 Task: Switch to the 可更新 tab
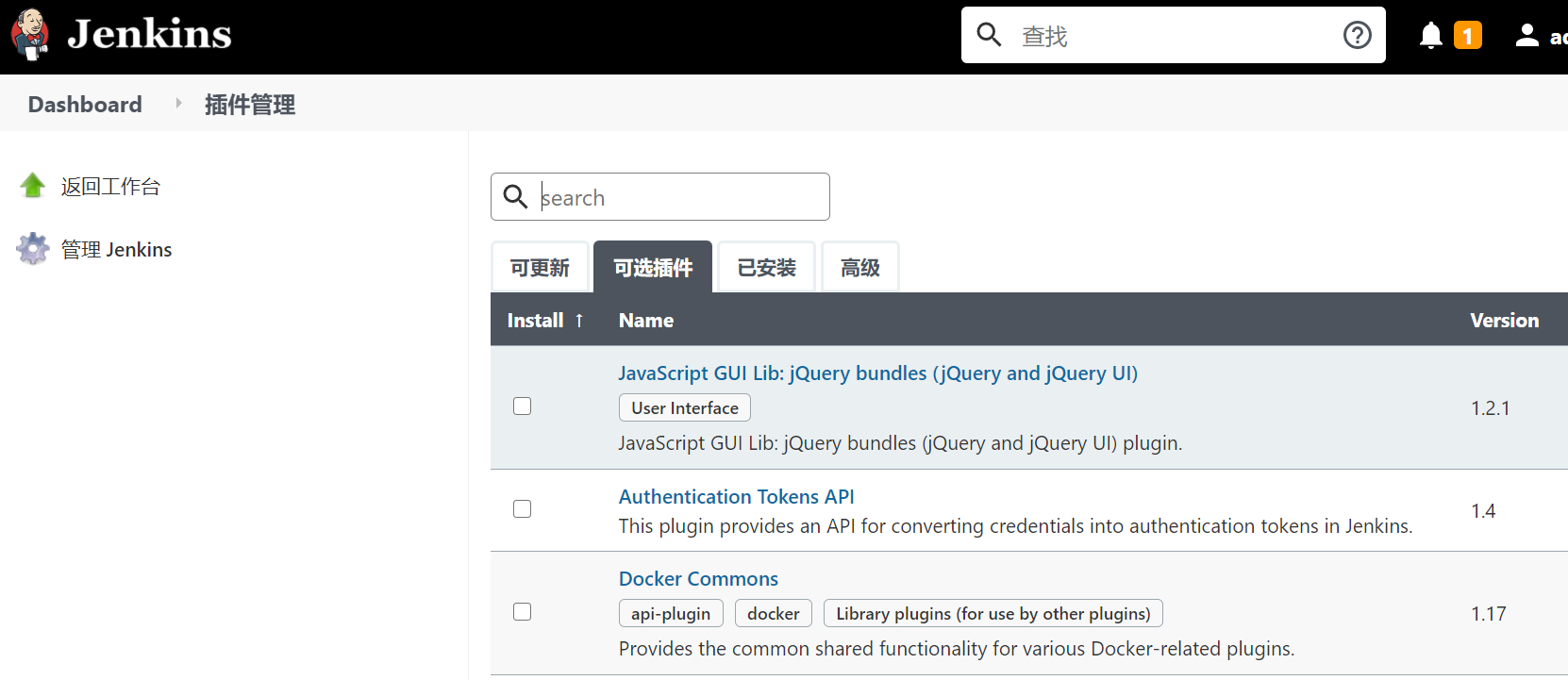540,268
